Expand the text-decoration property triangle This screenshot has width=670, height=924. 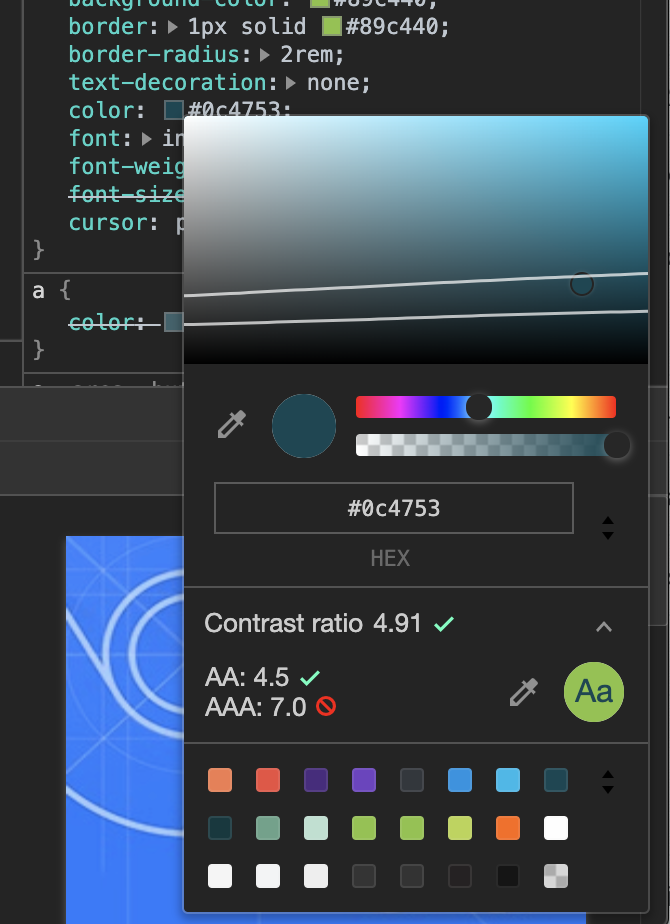tap(291, 82)
